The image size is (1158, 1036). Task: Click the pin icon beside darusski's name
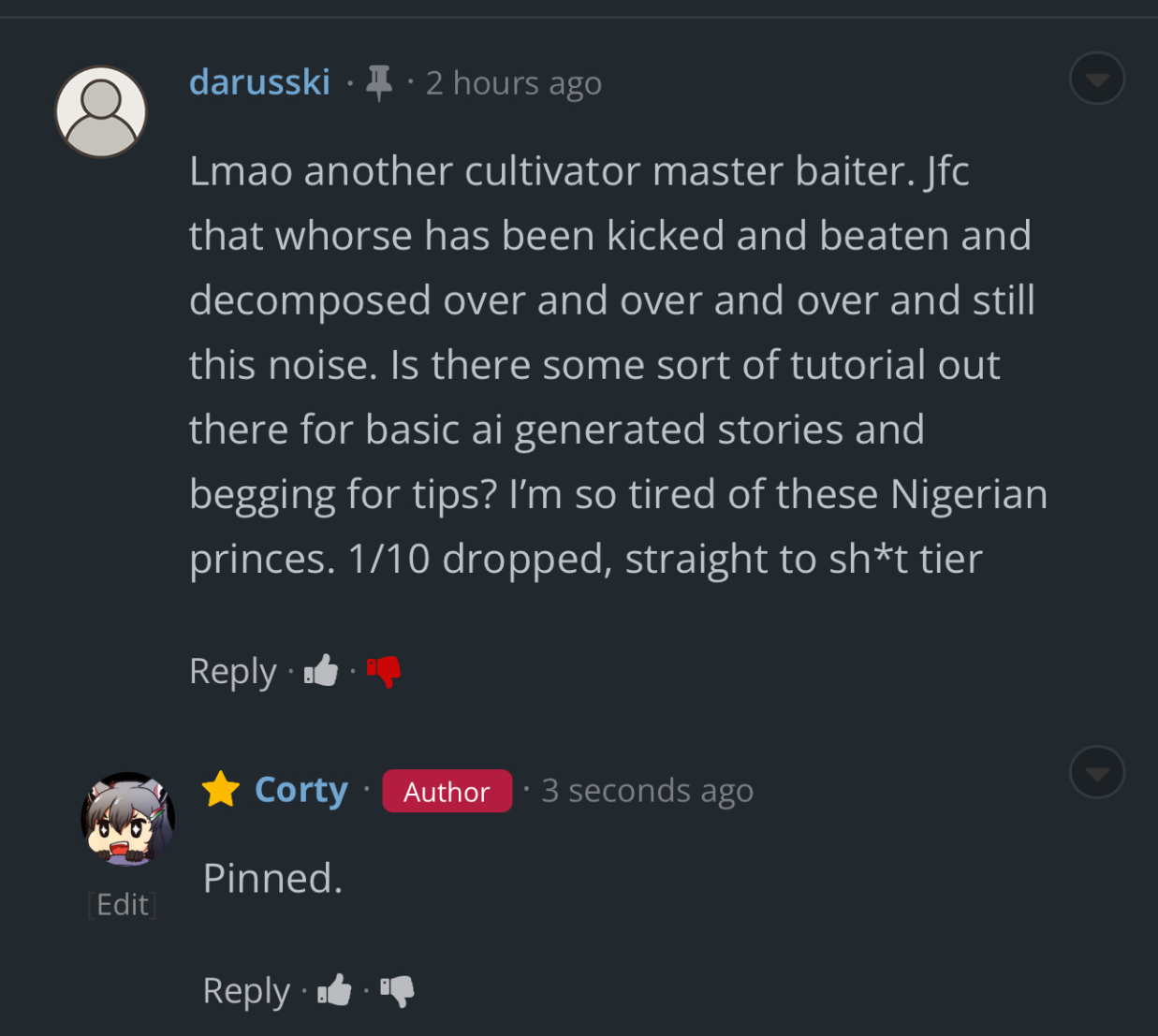[x=379, y=83]
